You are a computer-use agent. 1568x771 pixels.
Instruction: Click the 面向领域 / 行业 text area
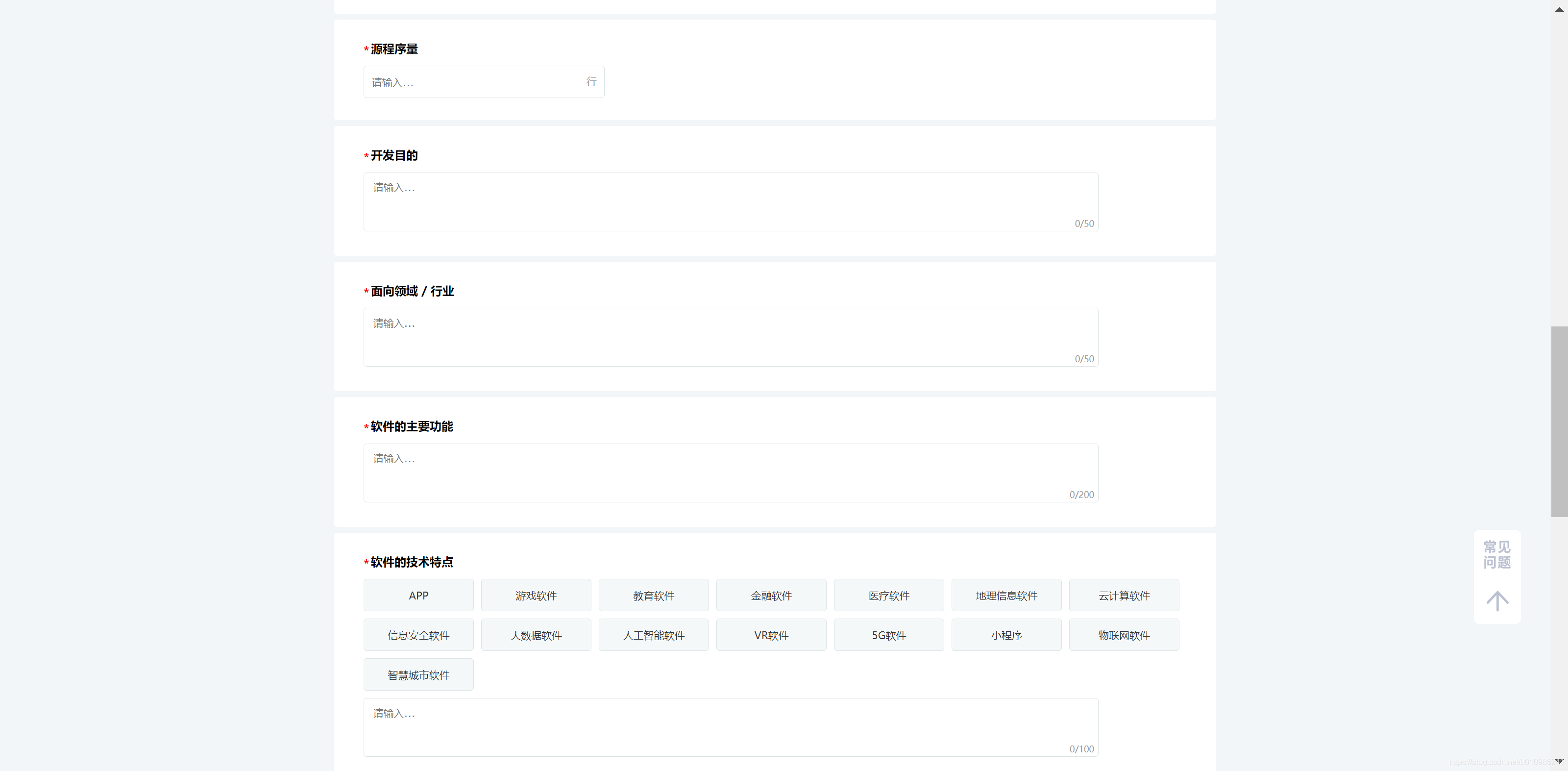point(731,337)
